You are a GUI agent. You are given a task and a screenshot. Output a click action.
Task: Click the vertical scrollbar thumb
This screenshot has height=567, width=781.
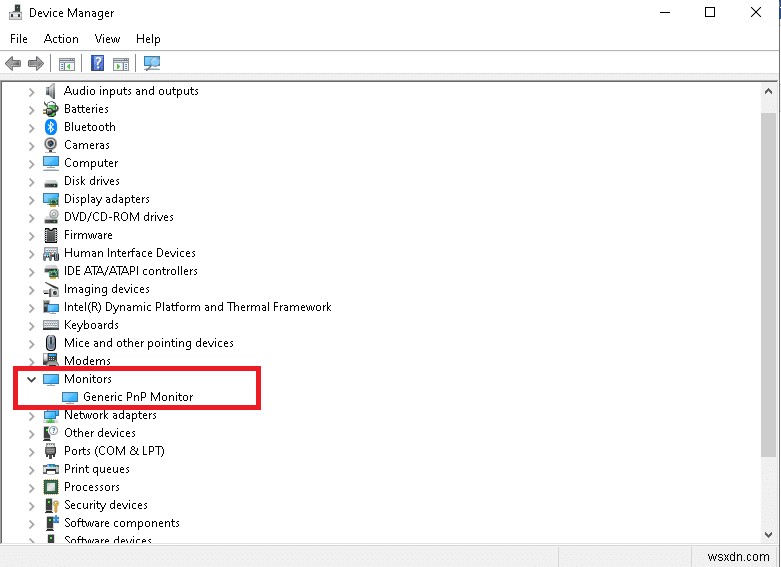pyautogui.click(x=768, y=284)
